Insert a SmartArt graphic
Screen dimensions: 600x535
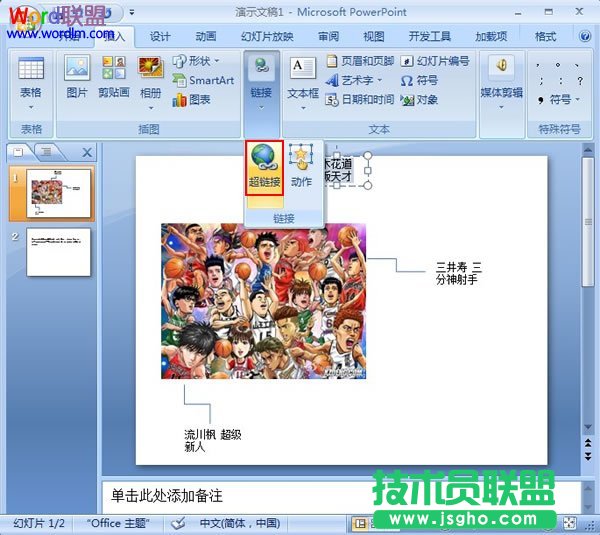point(203,80)
